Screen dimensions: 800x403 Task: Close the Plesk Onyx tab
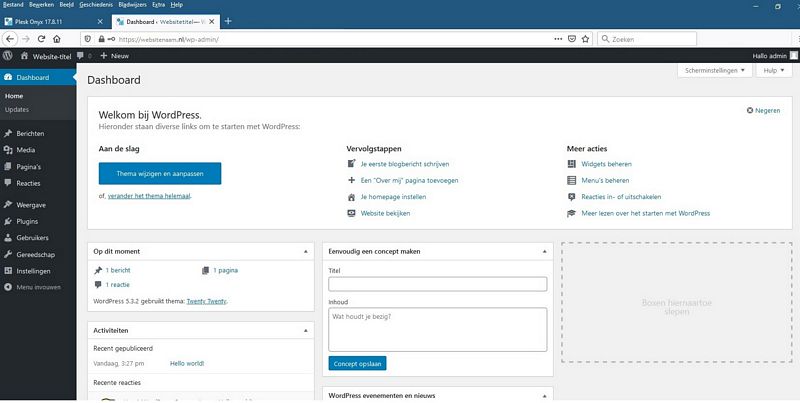(100, 21)
